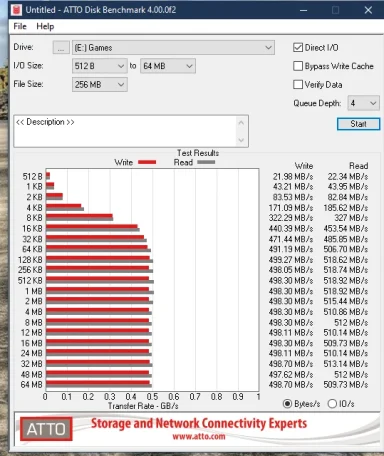Viewport: 384px width, 456px height.
Task: Click the 185.62 MB/s read value
Action: coord(346,208)
